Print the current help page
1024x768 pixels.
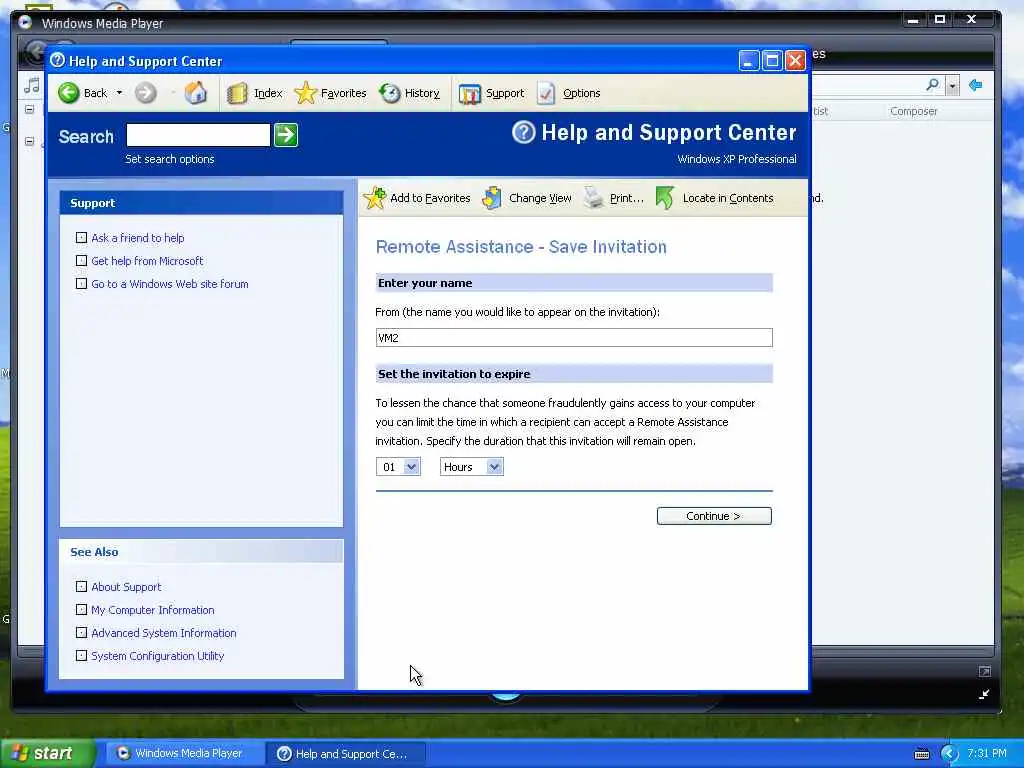[x=614, y=198]
